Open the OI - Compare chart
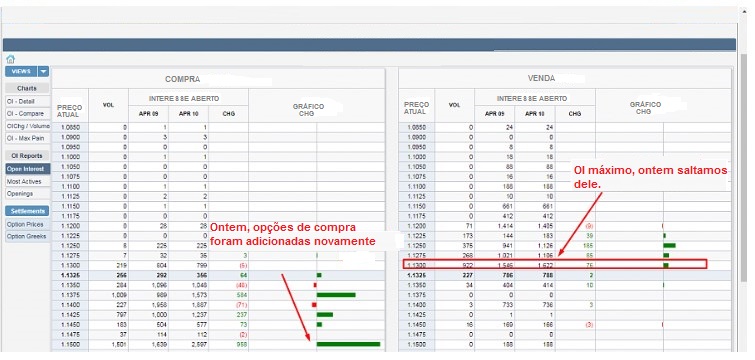Viewport: 755px width, 360px height. pos(28,114)
